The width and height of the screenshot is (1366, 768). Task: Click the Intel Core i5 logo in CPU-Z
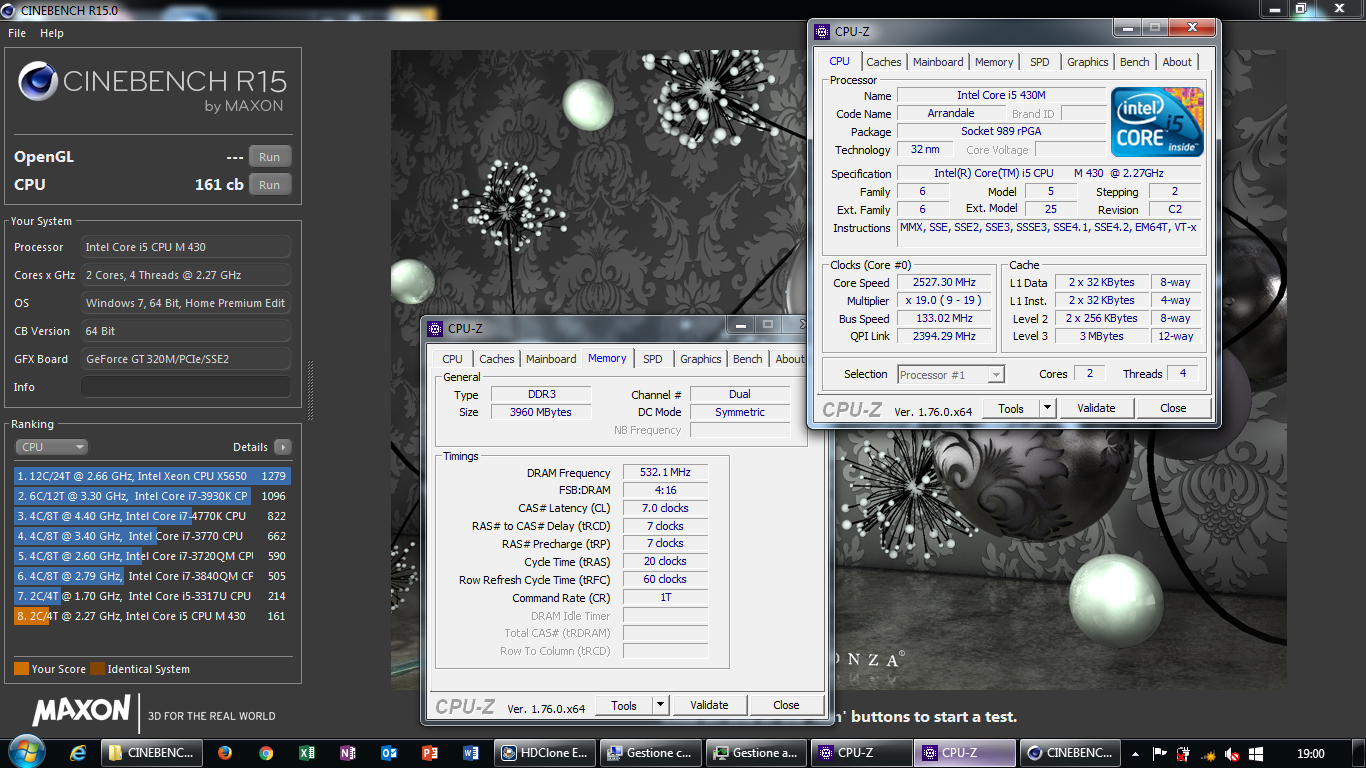click(1157, 122)
